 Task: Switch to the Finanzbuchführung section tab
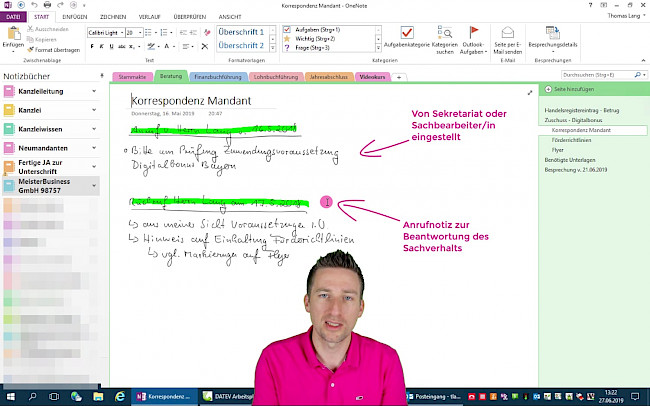(x=213, y=76)
